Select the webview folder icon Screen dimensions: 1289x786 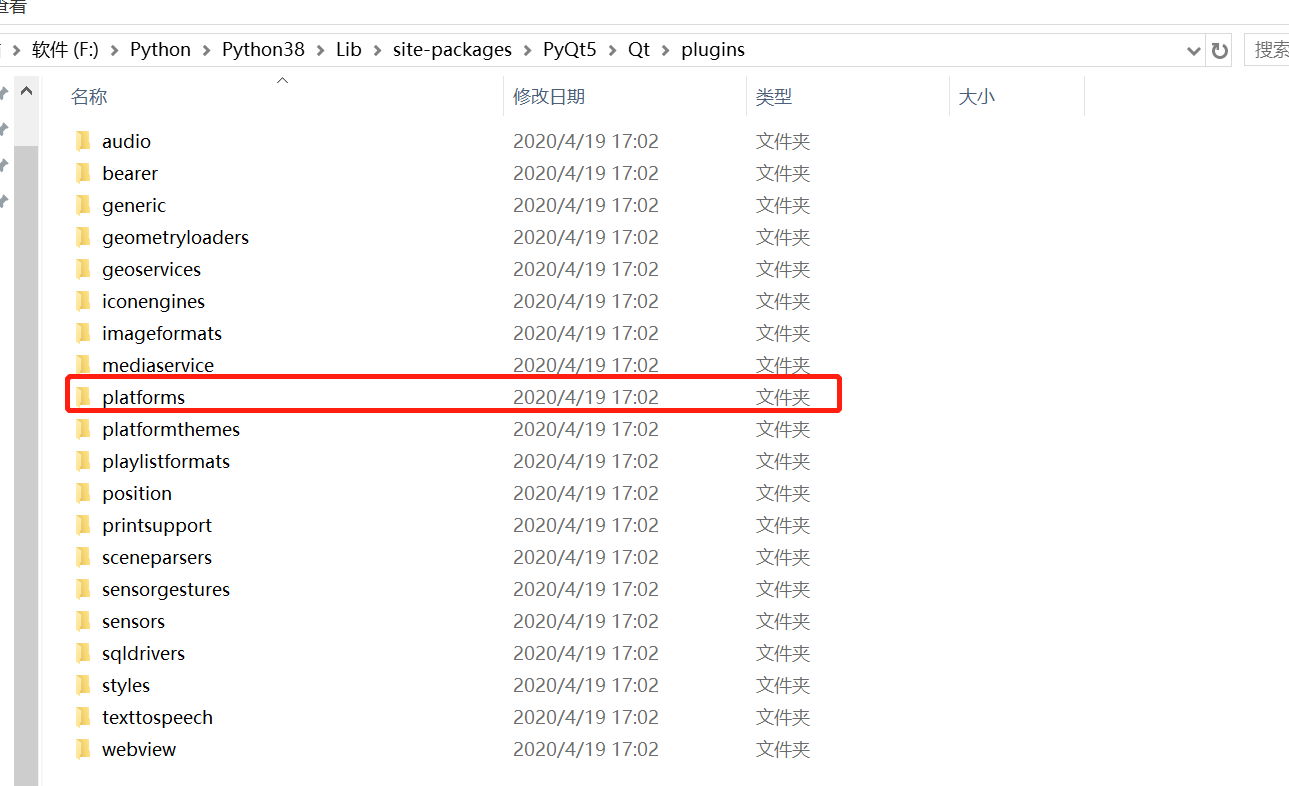[x=83, y=749]
